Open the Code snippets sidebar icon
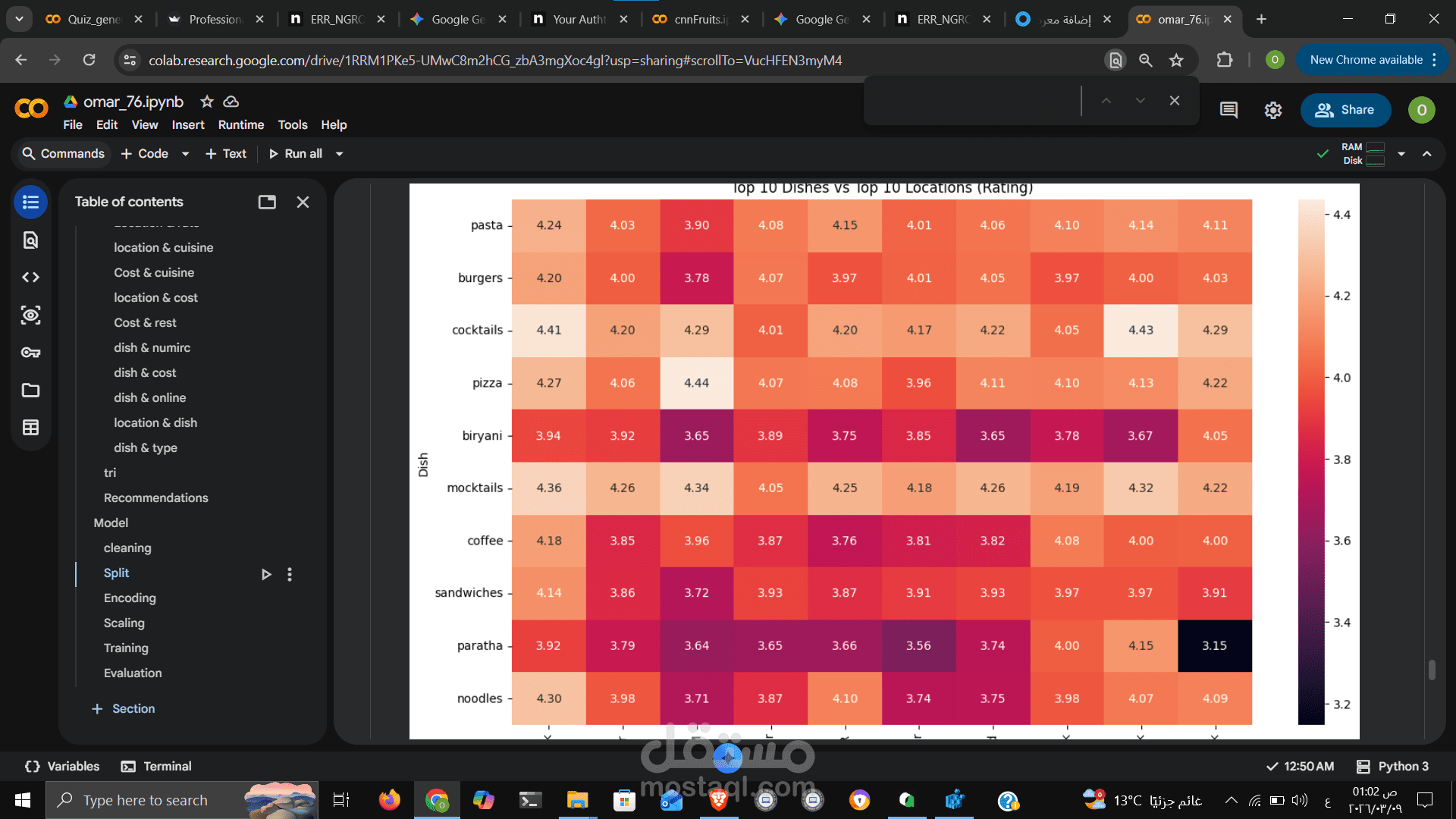 pos(30,278)
